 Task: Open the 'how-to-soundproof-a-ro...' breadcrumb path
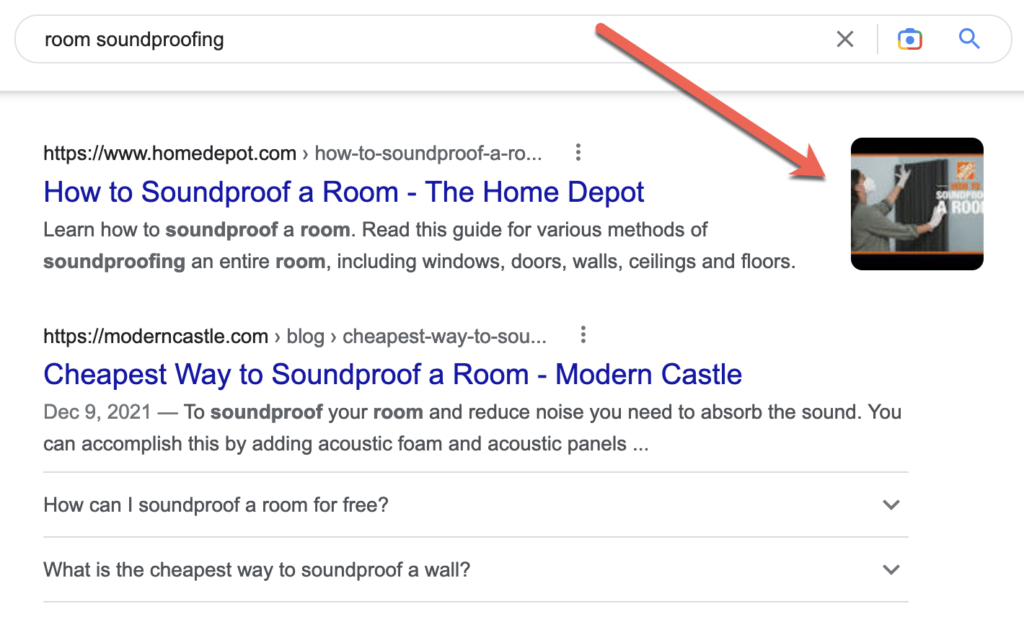[430, 153]
